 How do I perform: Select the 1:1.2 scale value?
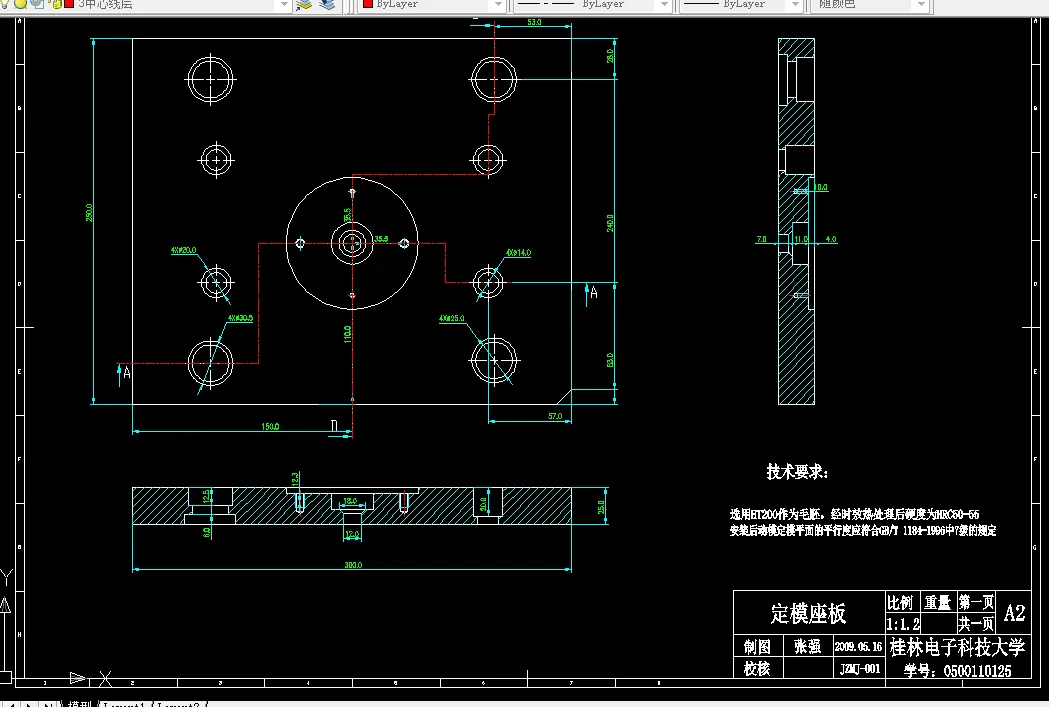(903, 624)
